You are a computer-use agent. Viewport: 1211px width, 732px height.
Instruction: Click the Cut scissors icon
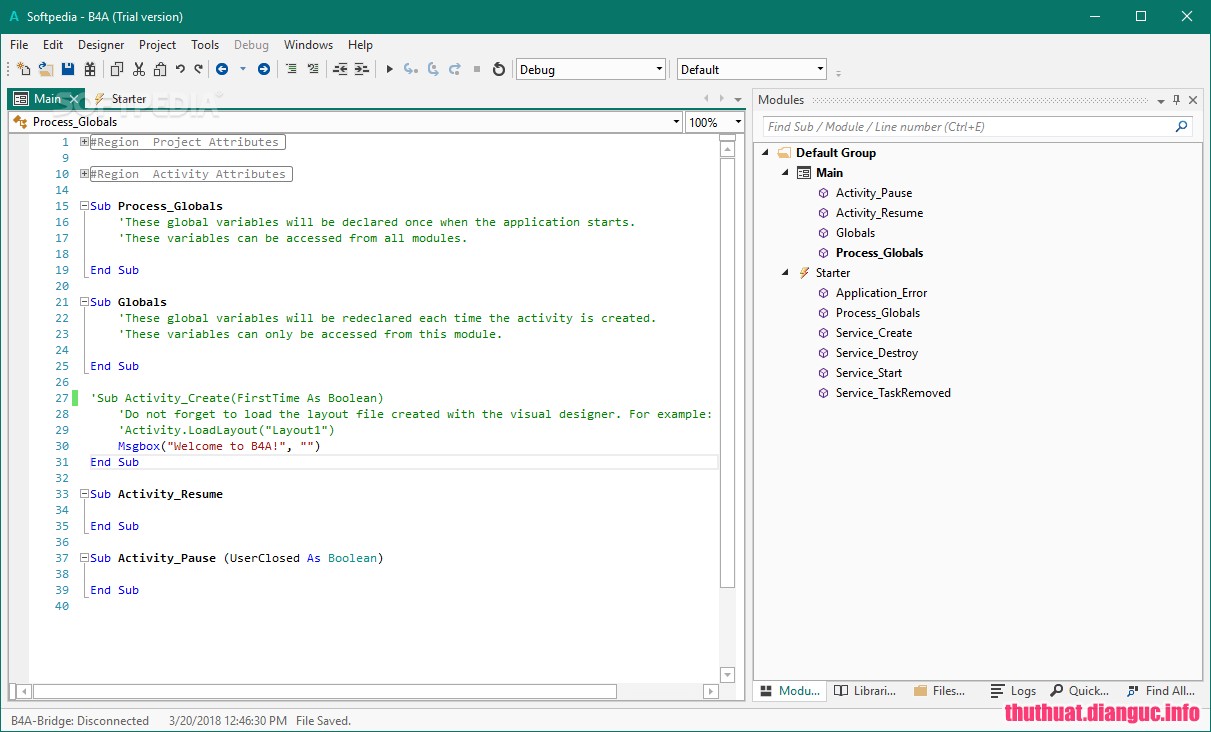pyautogui.click(x=139, y=69)
